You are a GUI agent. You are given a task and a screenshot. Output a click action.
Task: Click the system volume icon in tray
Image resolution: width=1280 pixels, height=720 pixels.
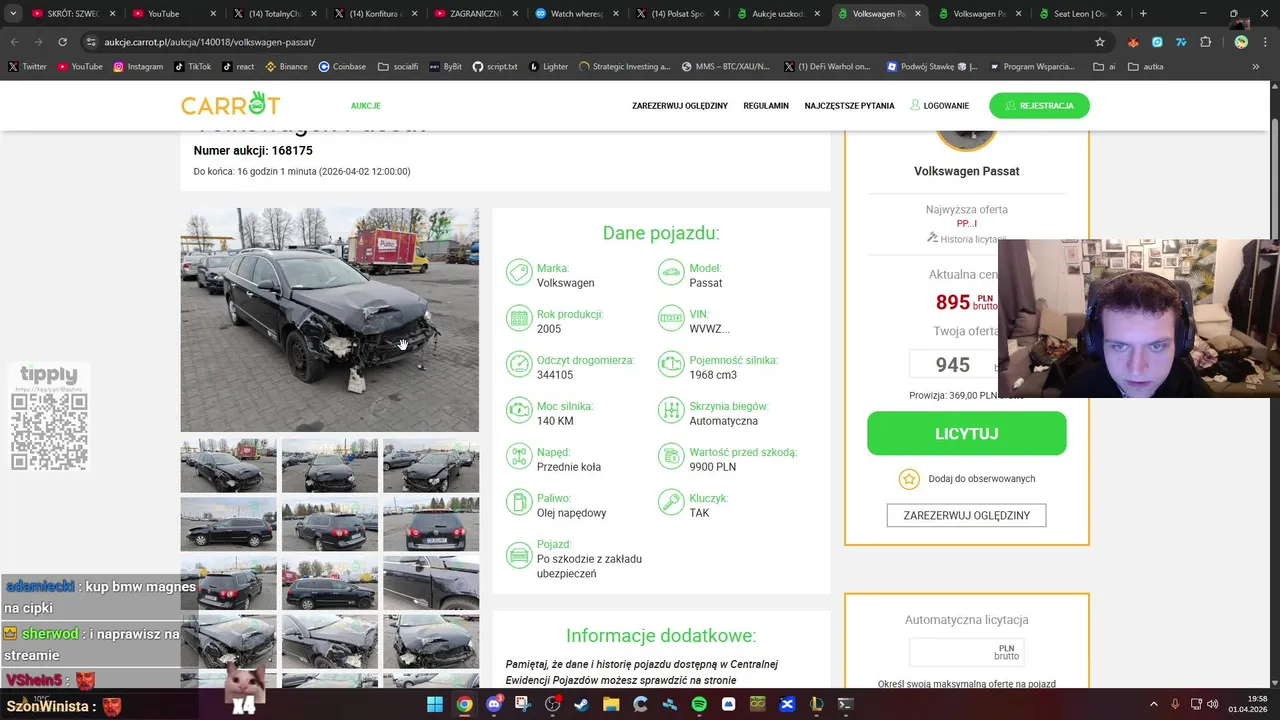click(x=1212, y=704)
